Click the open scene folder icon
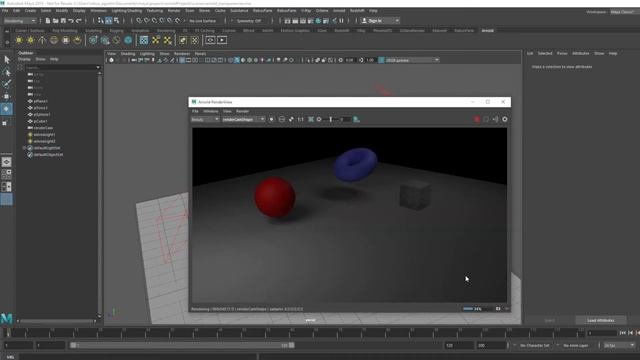The image size is (640, 360). [x=56, y=21]
